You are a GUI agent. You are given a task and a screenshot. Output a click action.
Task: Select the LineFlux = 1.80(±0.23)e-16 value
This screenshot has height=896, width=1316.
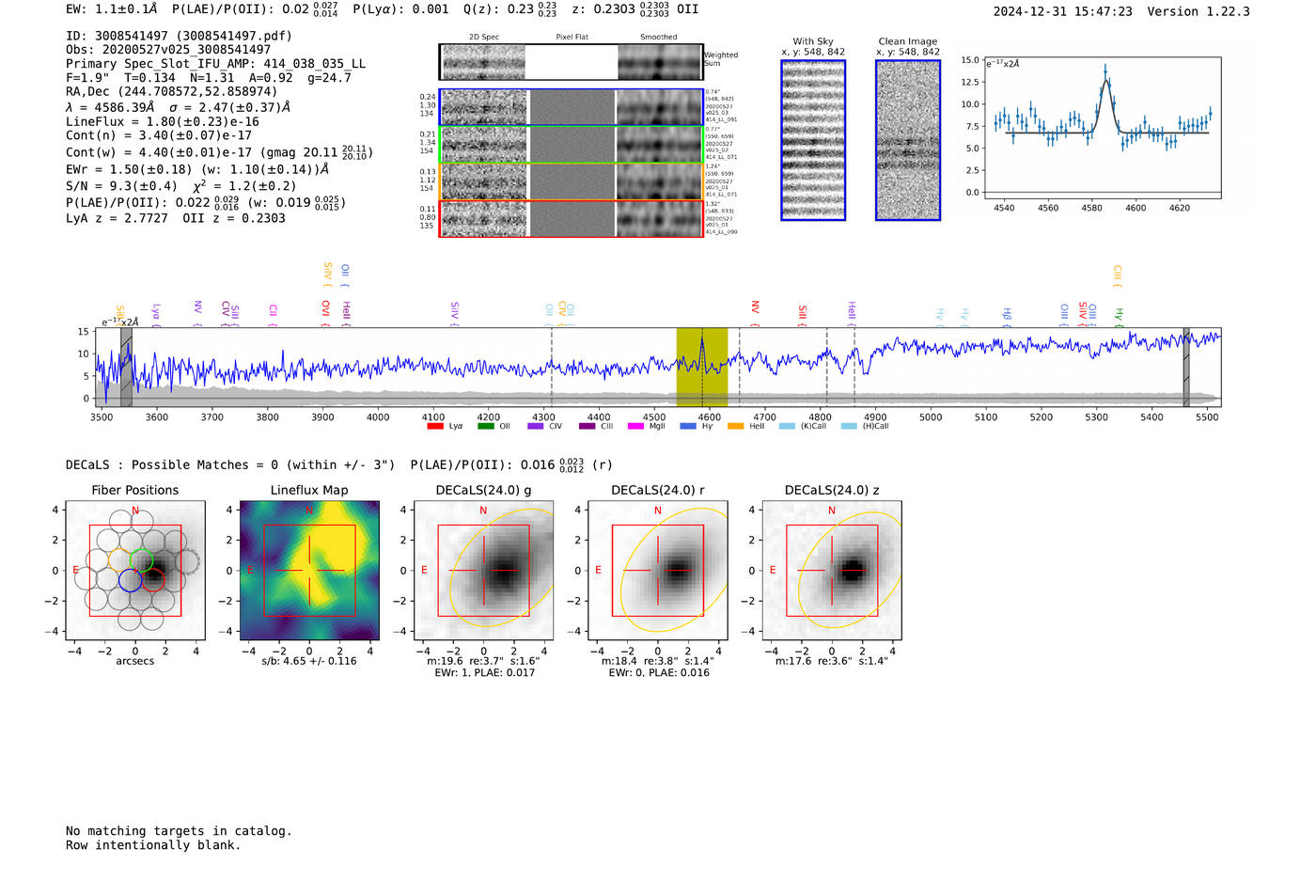[163, 121]
